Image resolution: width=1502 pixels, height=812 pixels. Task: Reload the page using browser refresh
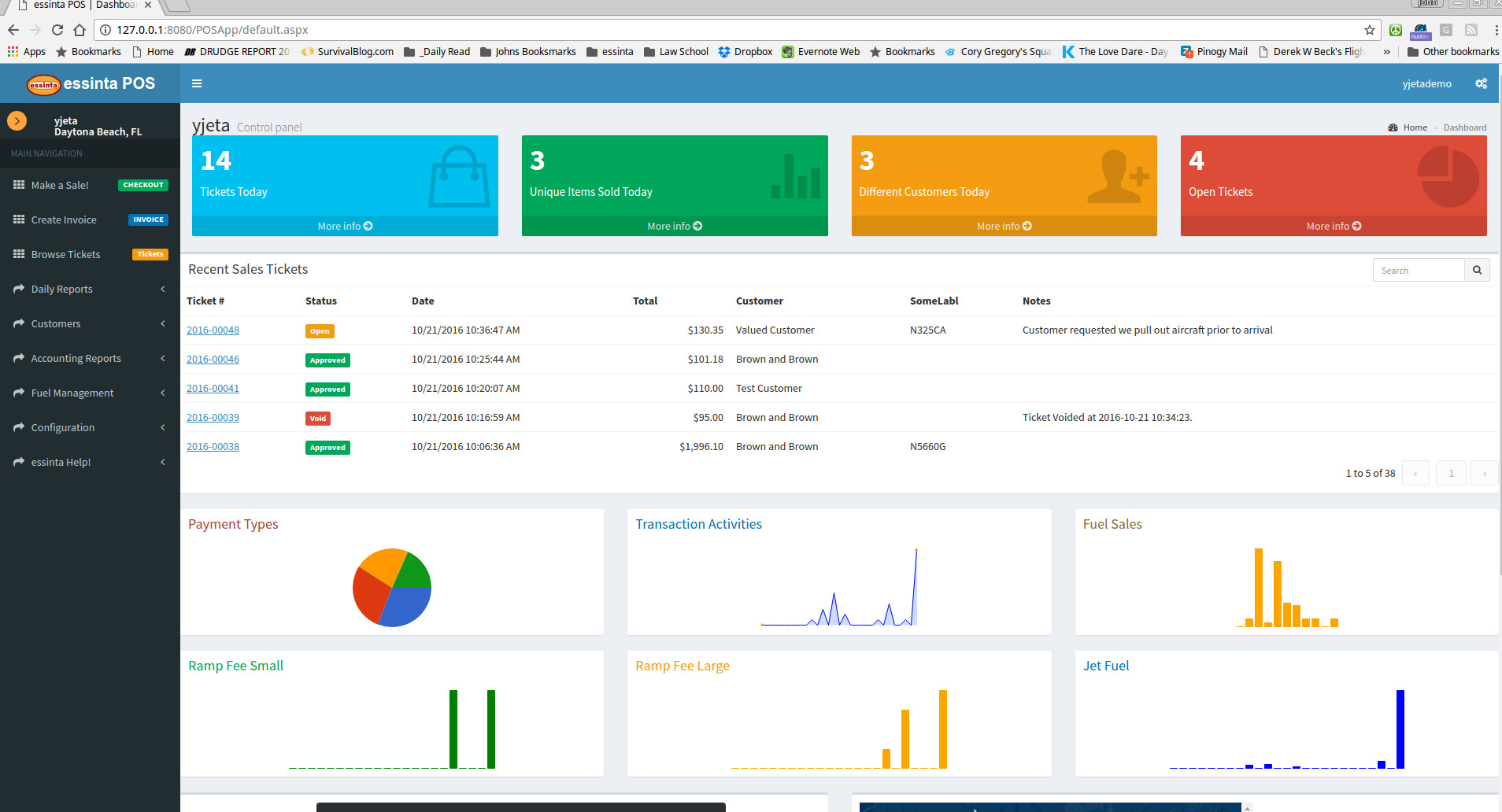click(57, 30)
